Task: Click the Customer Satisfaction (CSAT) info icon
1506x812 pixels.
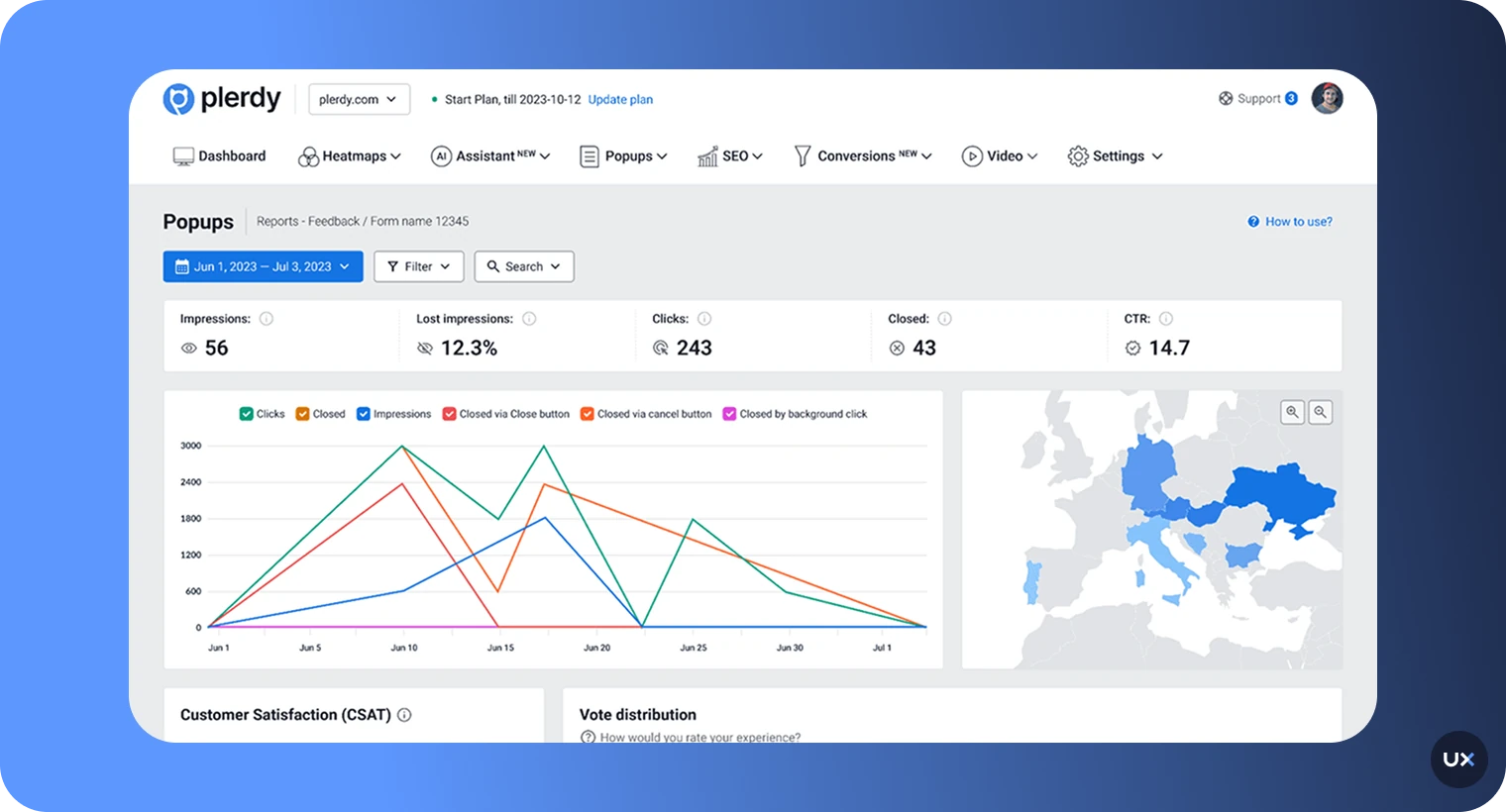Action: (x=404, y=715)
